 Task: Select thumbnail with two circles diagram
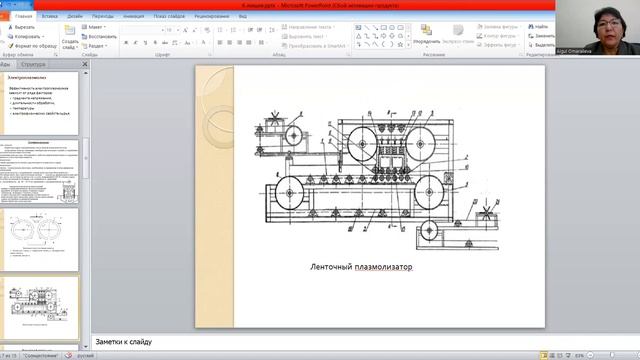coord(39,240)
